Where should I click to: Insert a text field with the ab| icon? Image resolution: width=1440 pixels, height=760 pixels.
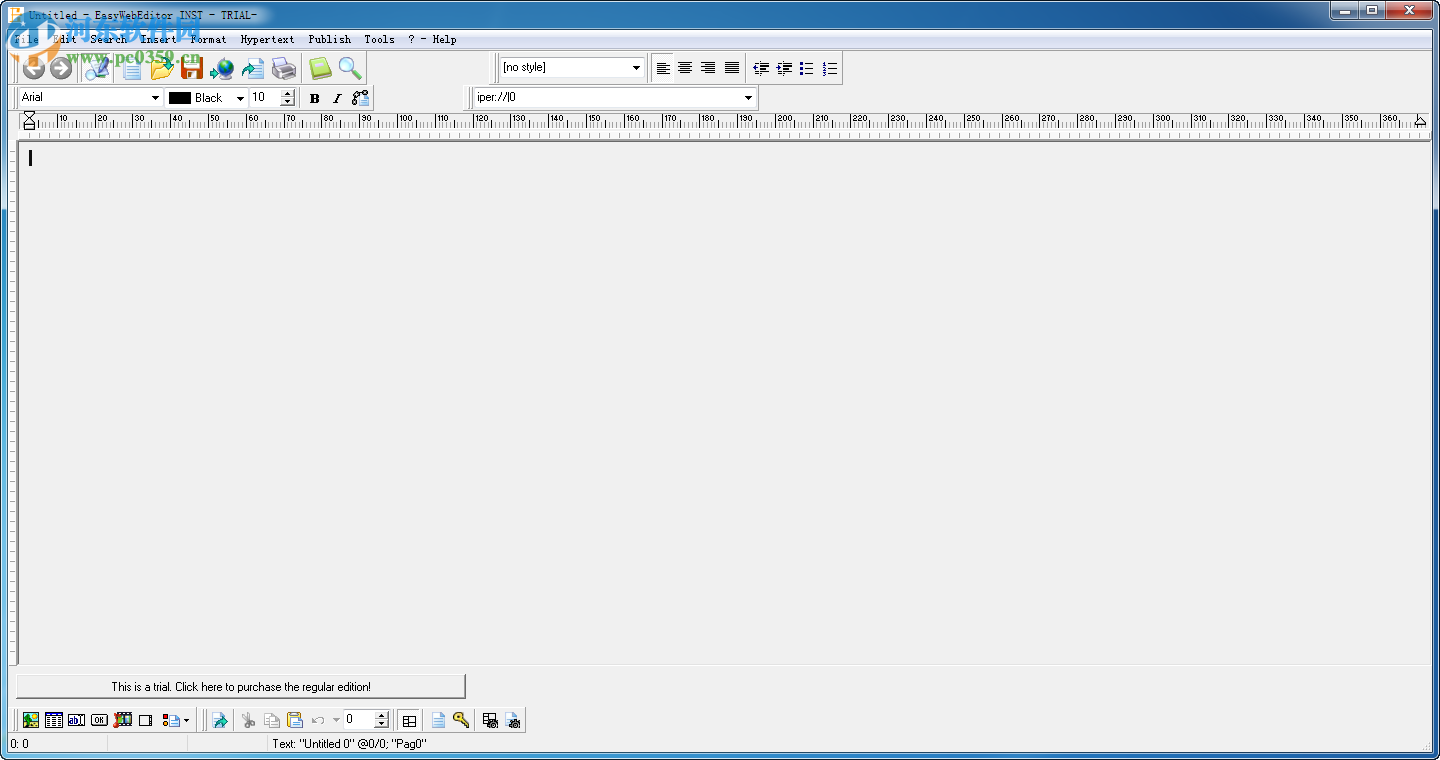(x=76, y=720)
